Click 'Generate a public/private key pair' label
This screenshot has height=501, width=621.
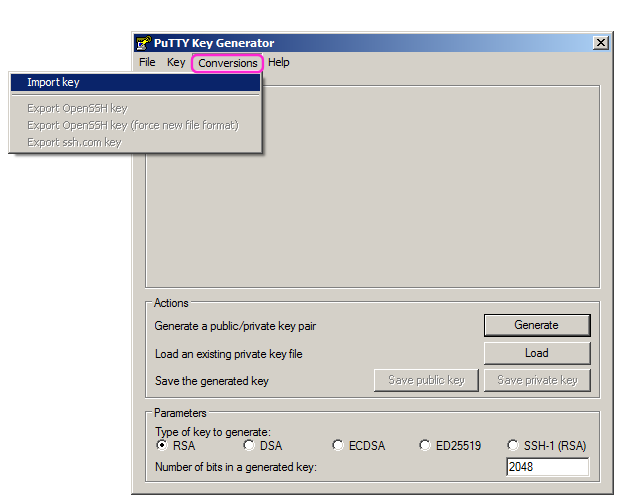(x=235, y=326)
